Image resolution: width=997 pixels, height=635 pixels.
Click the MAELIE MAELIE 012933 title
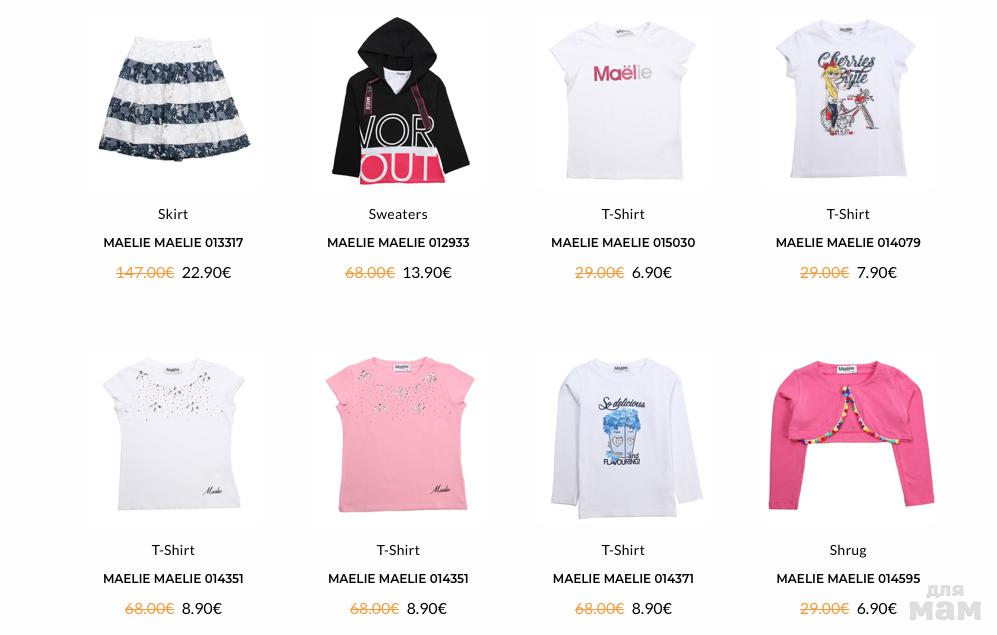398,243
